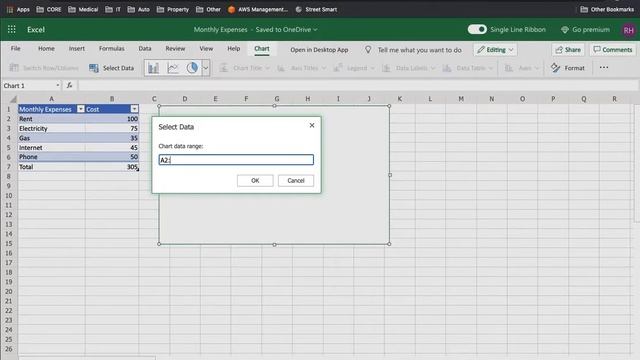This screenshot has height=360, width=640.
Task: Switch to the Review tab
Action: 175,49
